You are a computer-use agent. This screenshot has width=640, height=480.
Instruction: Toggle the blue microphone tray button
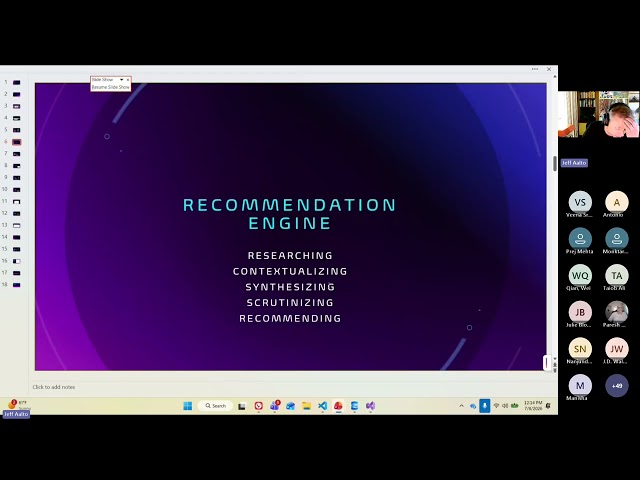click(x=484, y=406)
